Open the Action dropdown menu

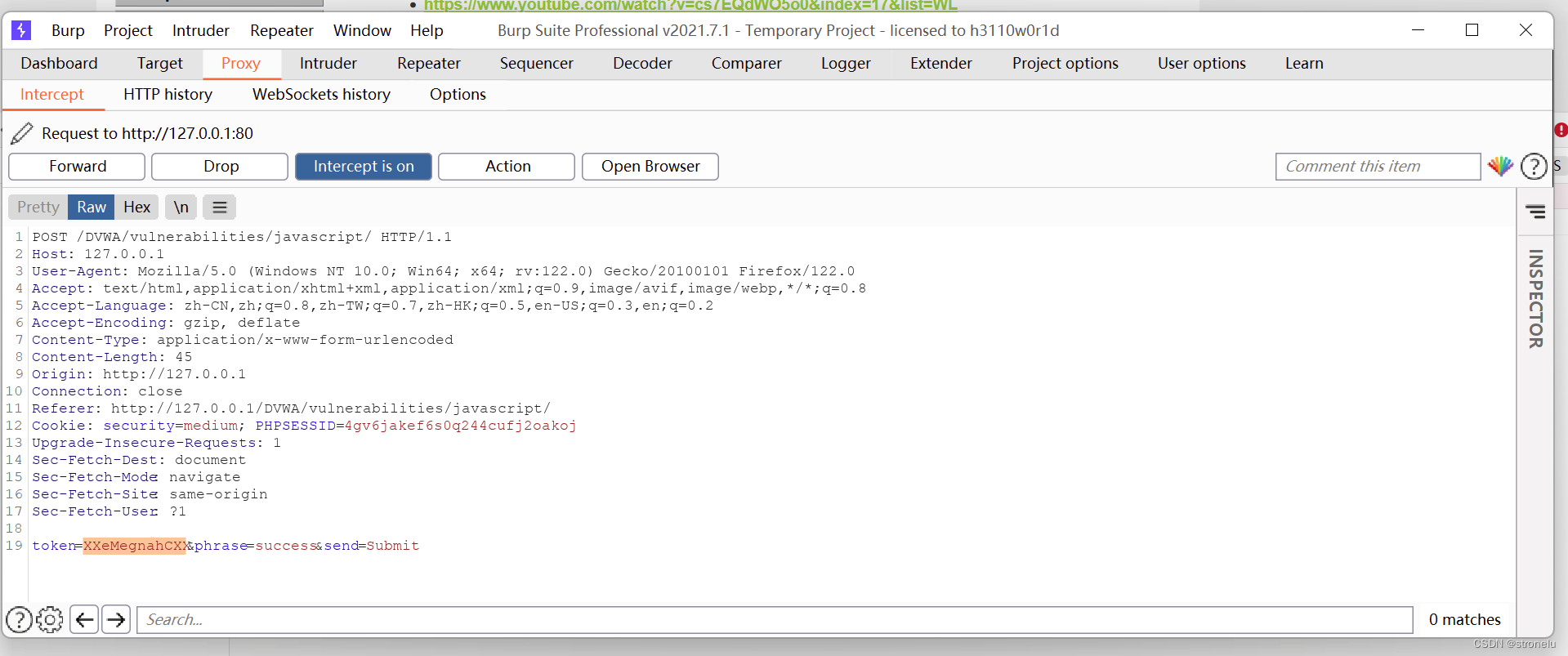click(507, 167)
